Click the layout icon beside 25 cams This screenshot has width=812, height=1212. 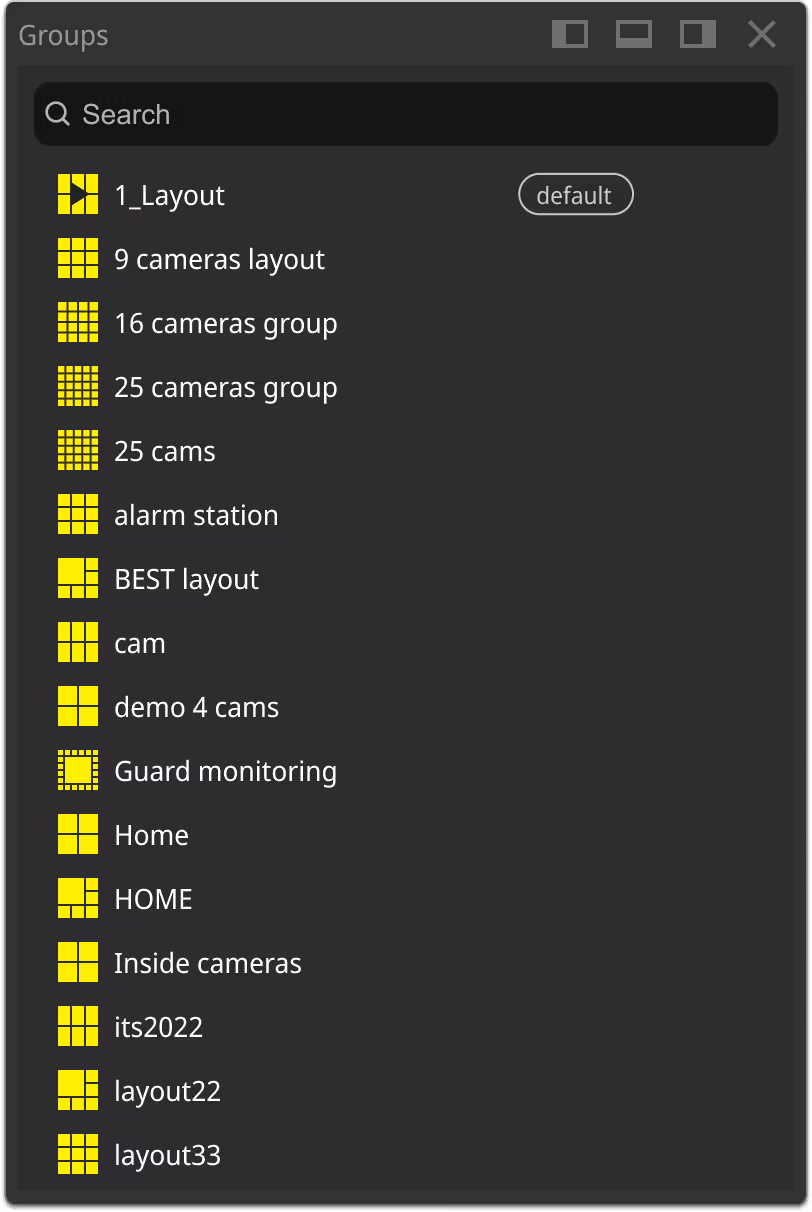tap(77, 450)
